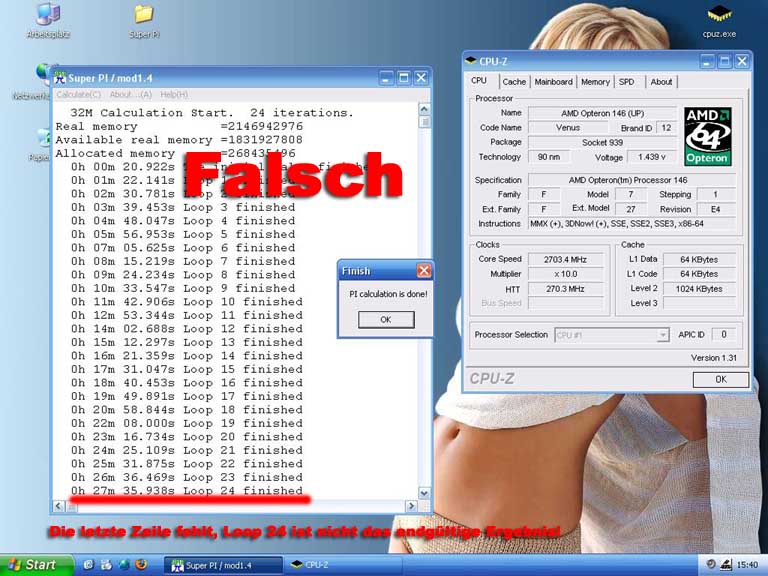Screen dimensions: 768x576
Task: Click the AMD 64 Opteron logo
Action: click(x=707, y=137)
